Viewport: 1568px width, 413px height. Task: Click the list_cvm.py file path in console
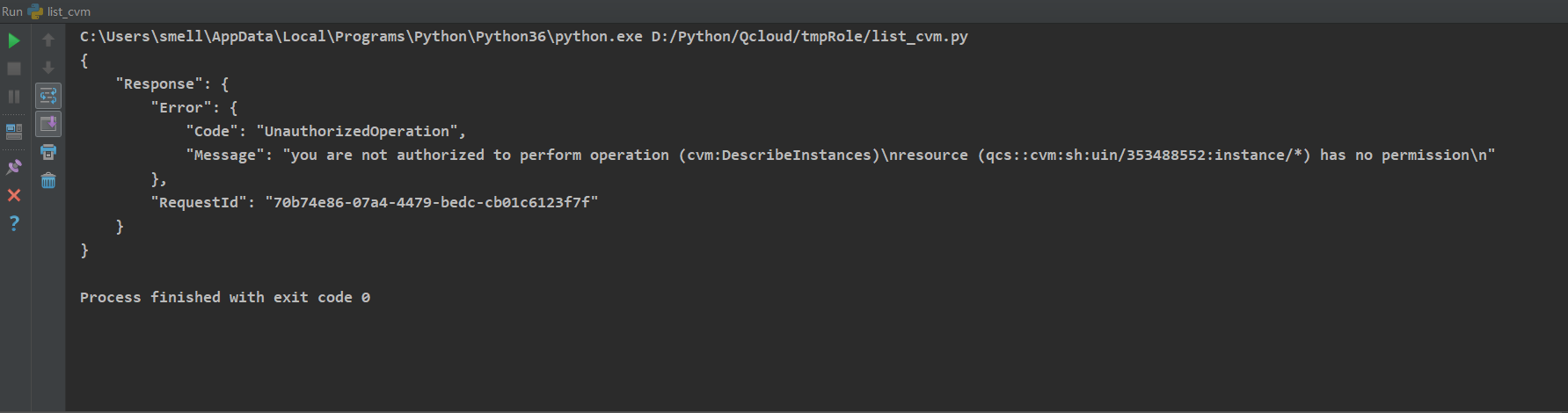[x=809, y=37]
